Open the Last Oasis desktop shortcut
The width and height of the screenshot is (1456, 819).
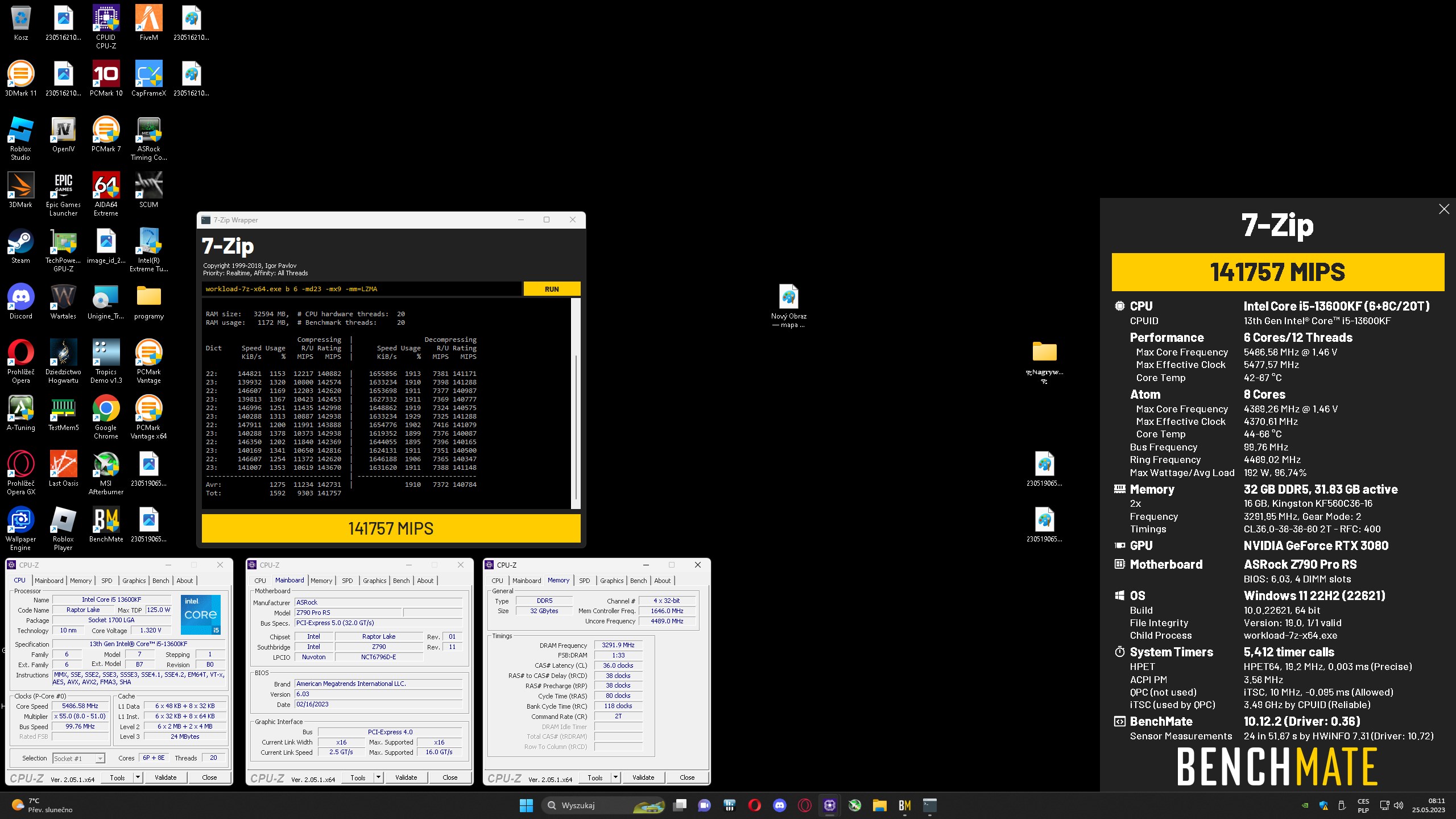63,469
